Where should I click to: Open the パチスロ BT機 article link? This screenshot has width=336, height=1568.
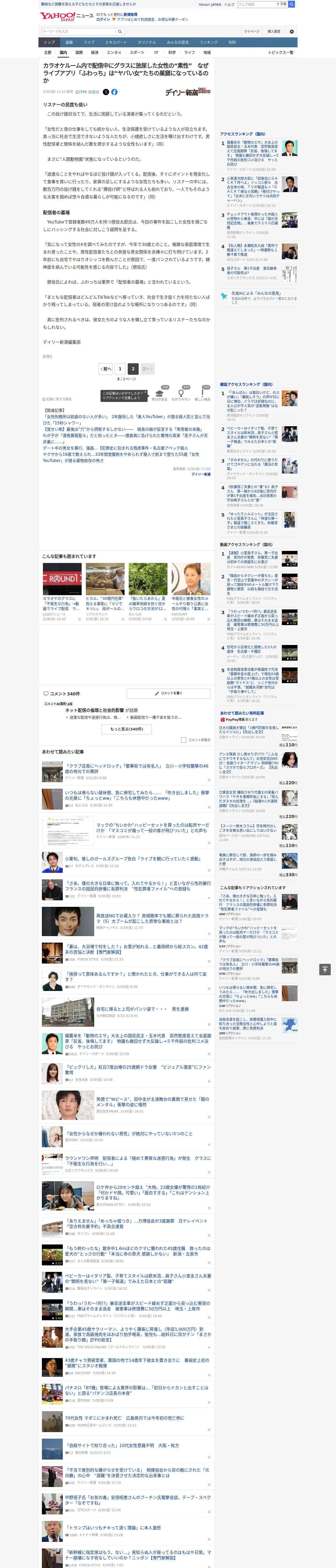tap(137, 1390)
